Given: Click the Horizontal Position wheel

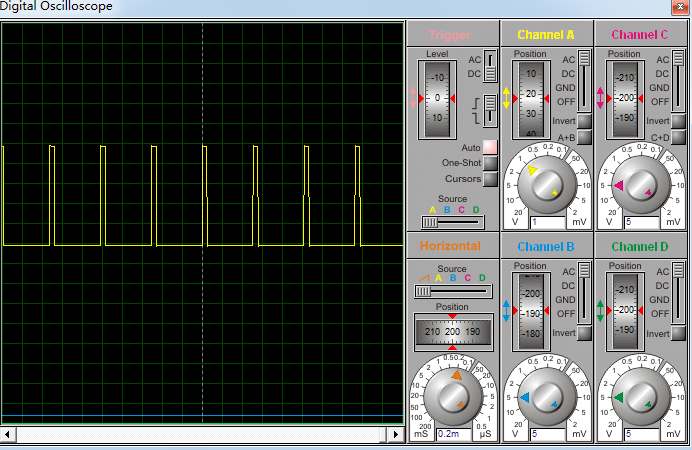Looking at the screenshot, I should (452, 331).
